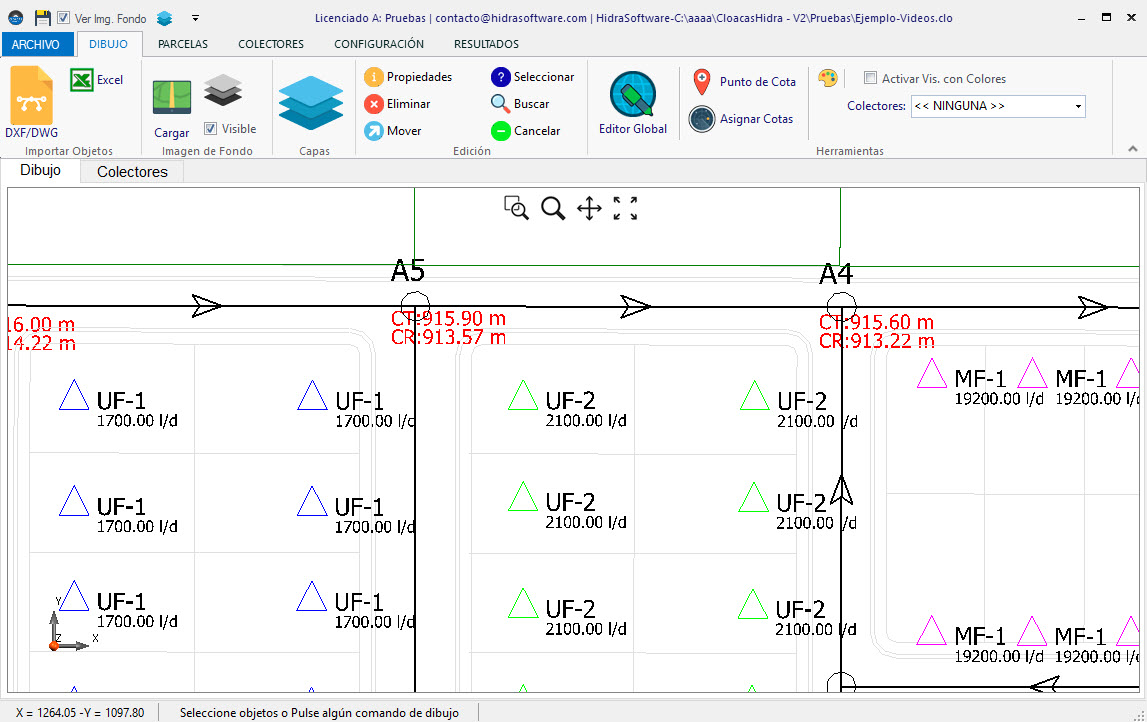1147x722 pixels.
Task: Click the CT:915.90 m elevation label
Action: (x=448, y=319)
